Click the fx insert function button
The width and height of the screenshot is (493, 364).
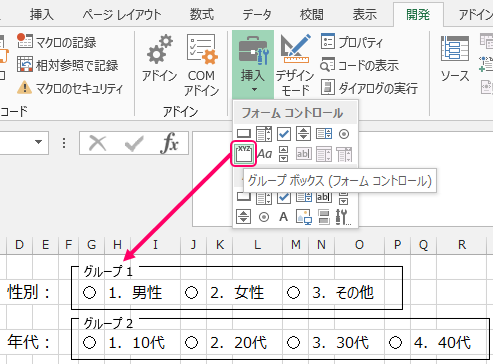pos(170,143)
